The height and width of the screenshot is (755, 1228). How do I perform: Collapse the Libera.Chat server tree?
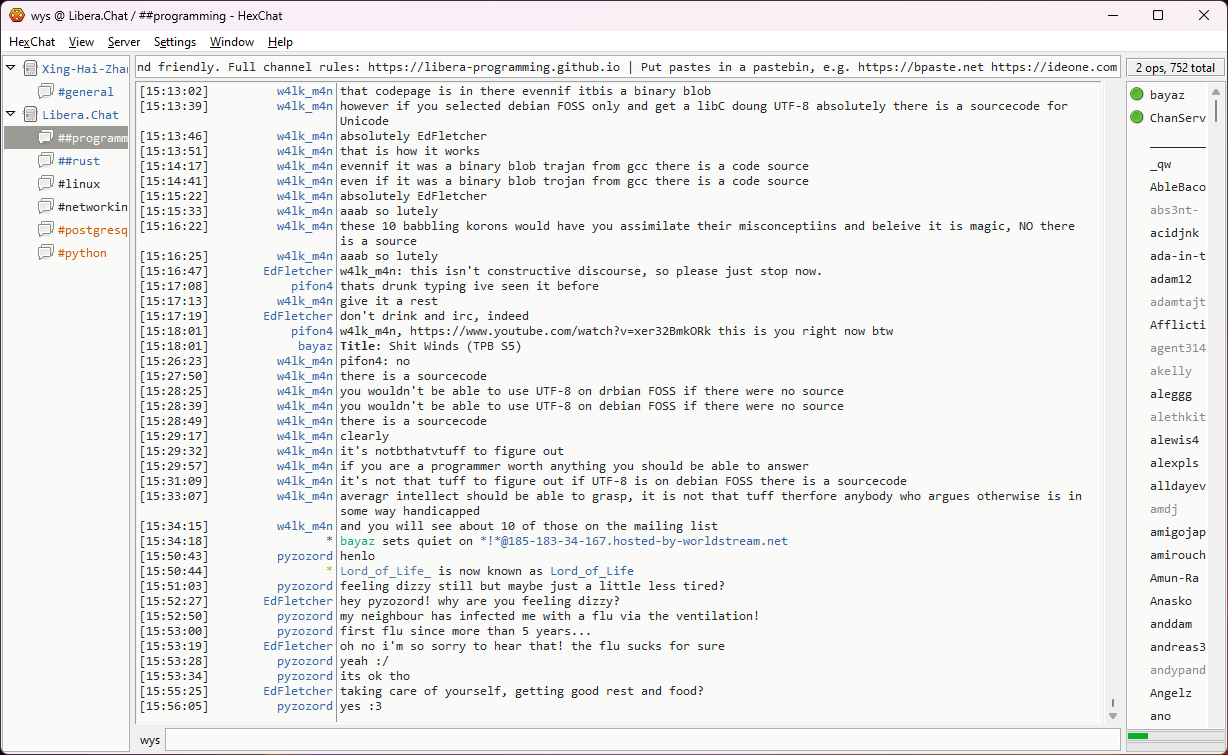11,115
